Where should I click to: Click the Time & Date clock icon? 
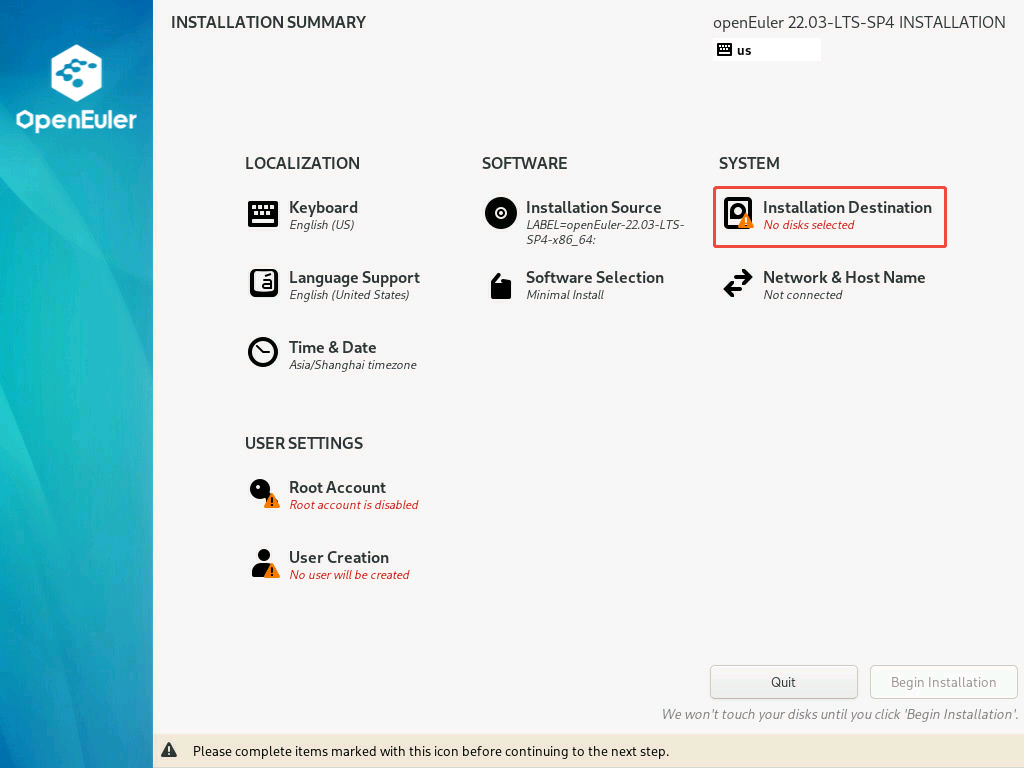(263, 353)
